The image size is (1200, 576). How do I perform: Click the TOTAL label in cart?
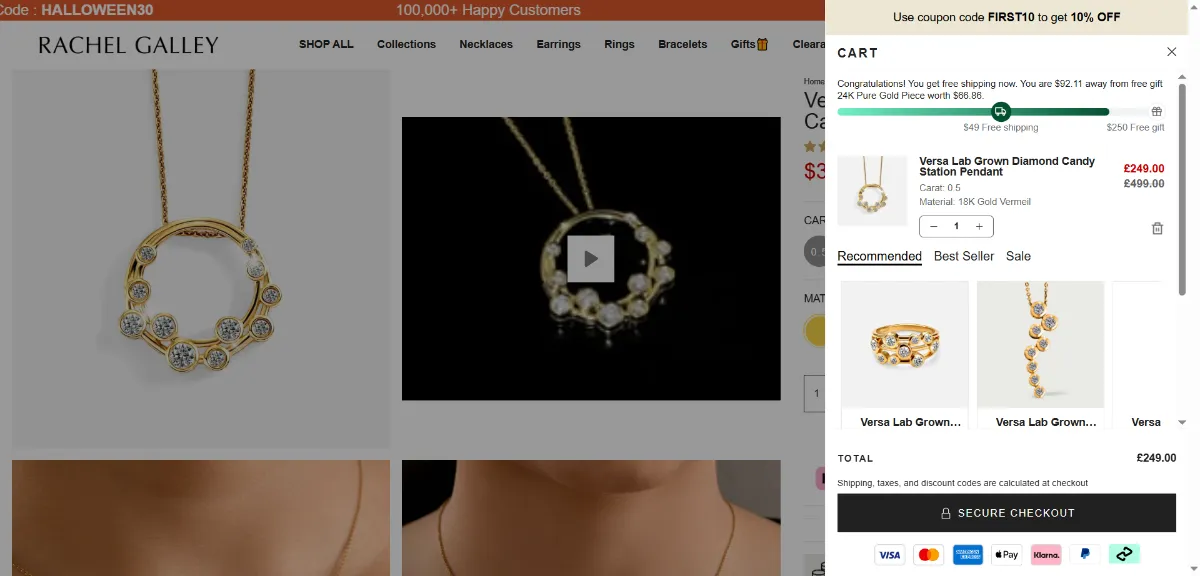855,458
